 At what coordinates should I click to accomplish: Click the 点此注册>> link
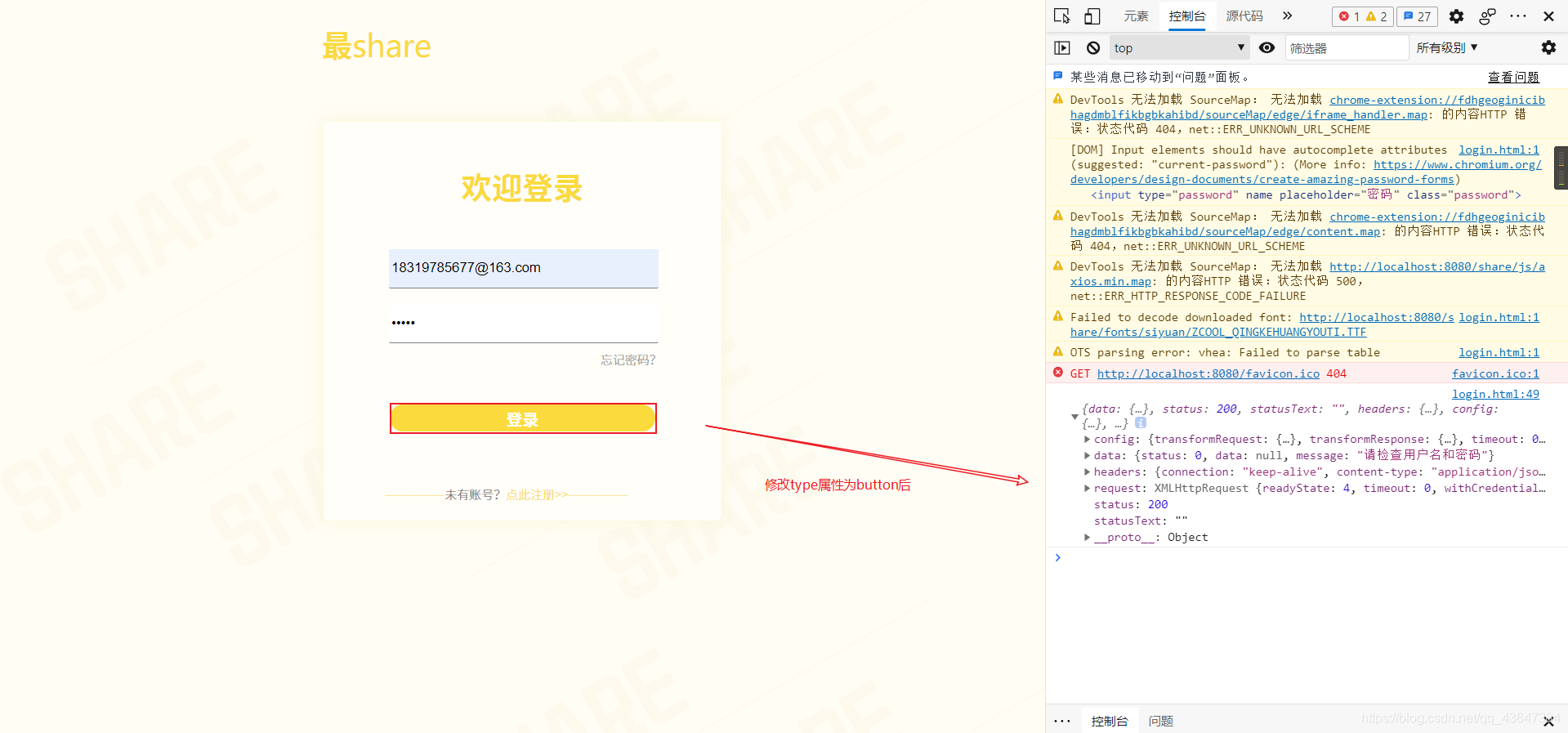(x=537, y=494)
